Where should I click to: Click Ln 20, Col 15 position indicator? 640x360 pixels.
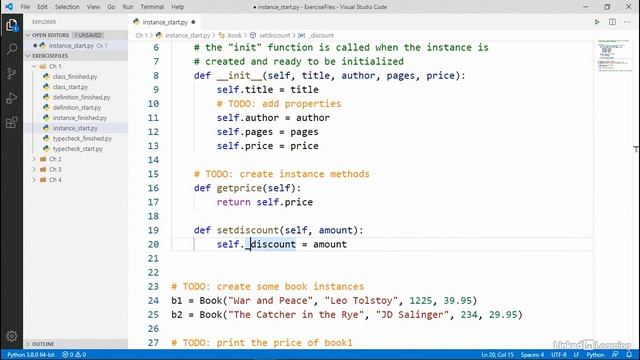[497, 355]
